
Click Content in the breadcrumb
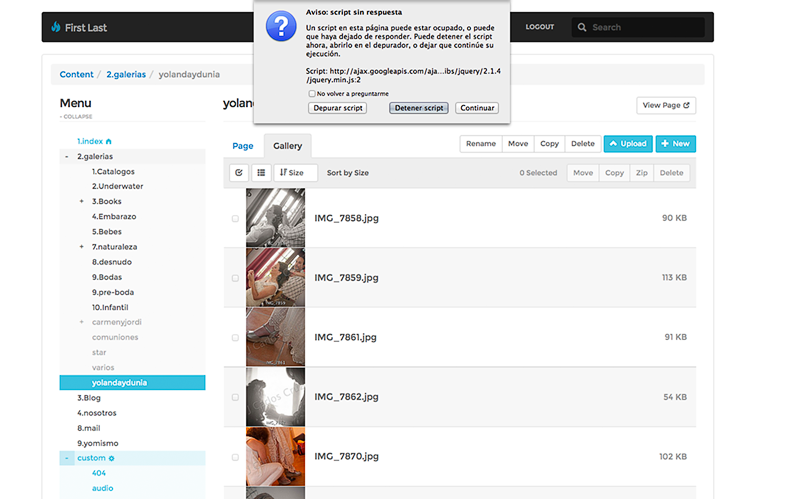coord(77,74)
